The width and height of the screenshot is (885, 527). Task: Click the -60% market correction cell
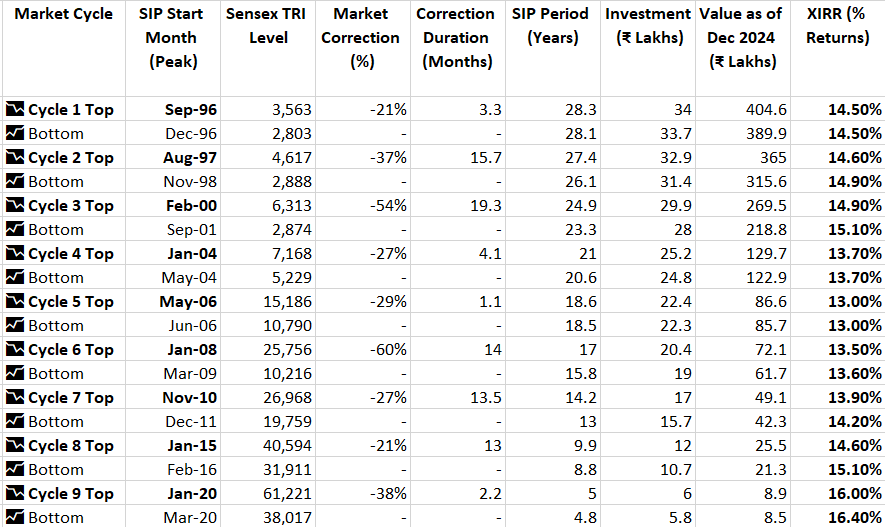click(x=387, y=349)
